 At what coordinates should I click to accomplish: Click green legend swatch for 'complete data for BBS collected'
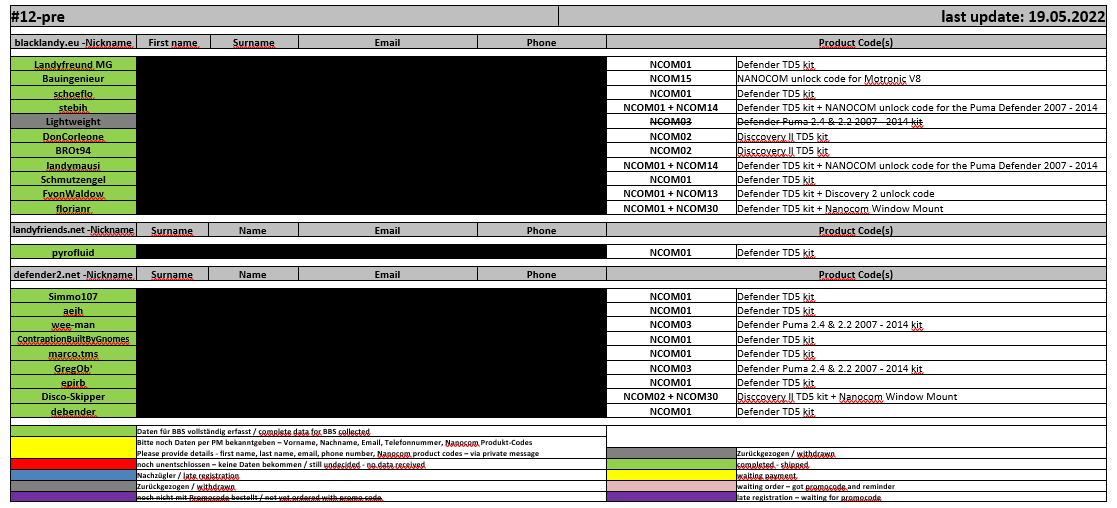point(73,431)
